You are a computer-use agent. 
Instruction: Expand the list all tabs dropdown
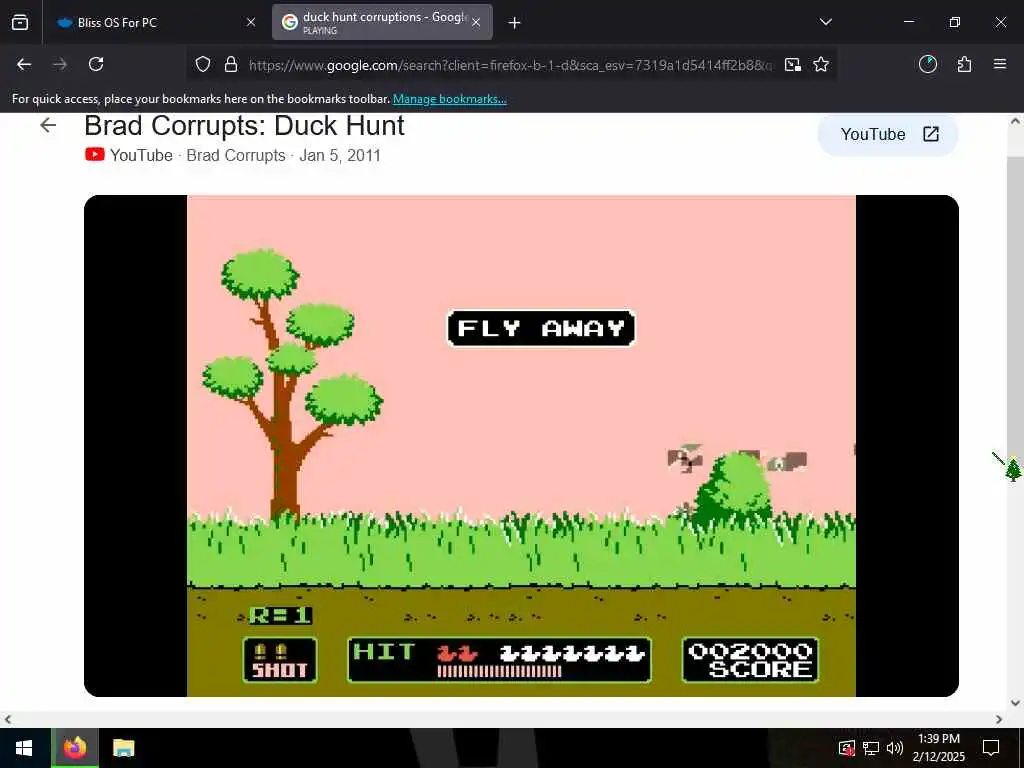click(x=825, y=22)
